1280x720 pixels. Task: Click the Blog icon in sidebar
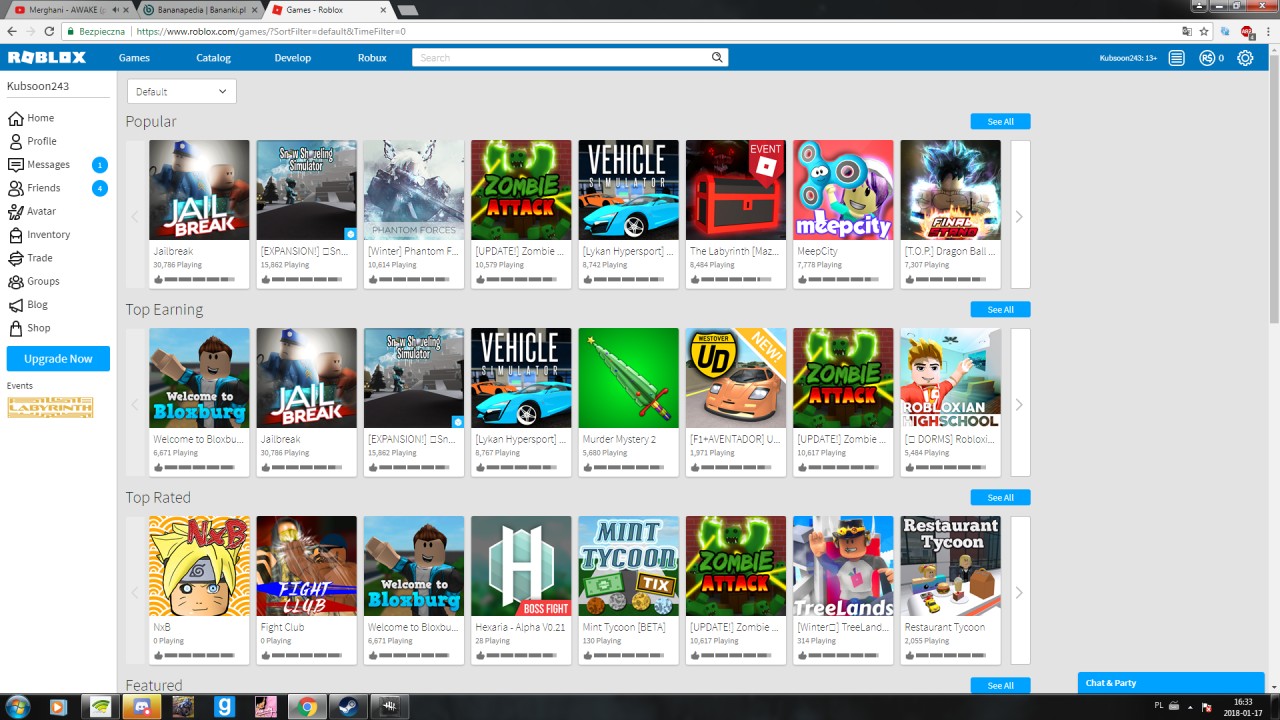point(15,305)
